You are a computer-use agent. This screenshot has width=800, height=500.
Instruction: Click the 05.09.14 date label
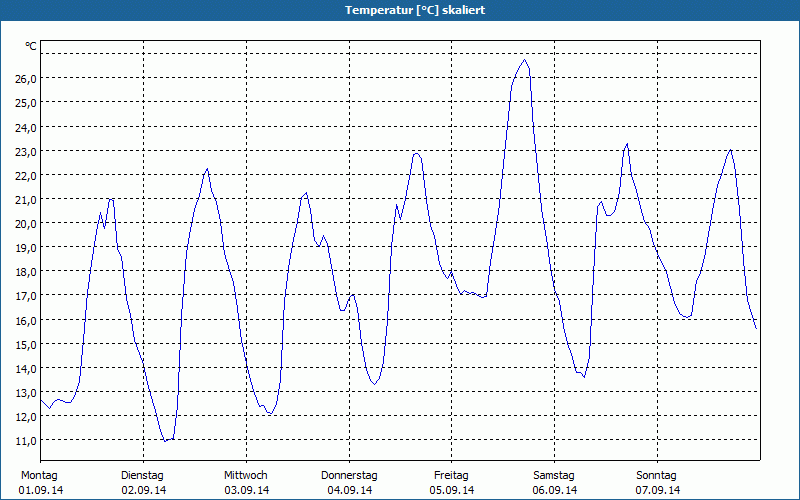(452, 490)
